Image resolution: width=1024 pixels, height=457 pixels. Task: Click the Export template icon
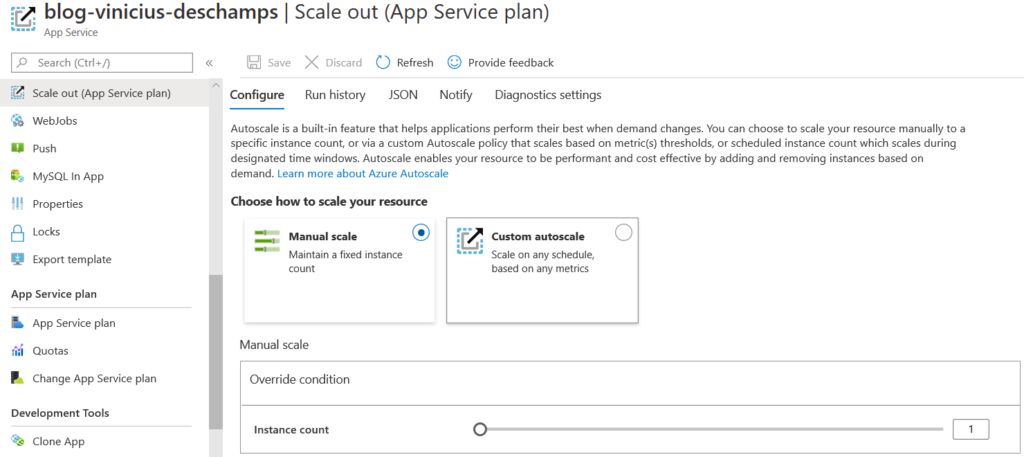(18, 259)
